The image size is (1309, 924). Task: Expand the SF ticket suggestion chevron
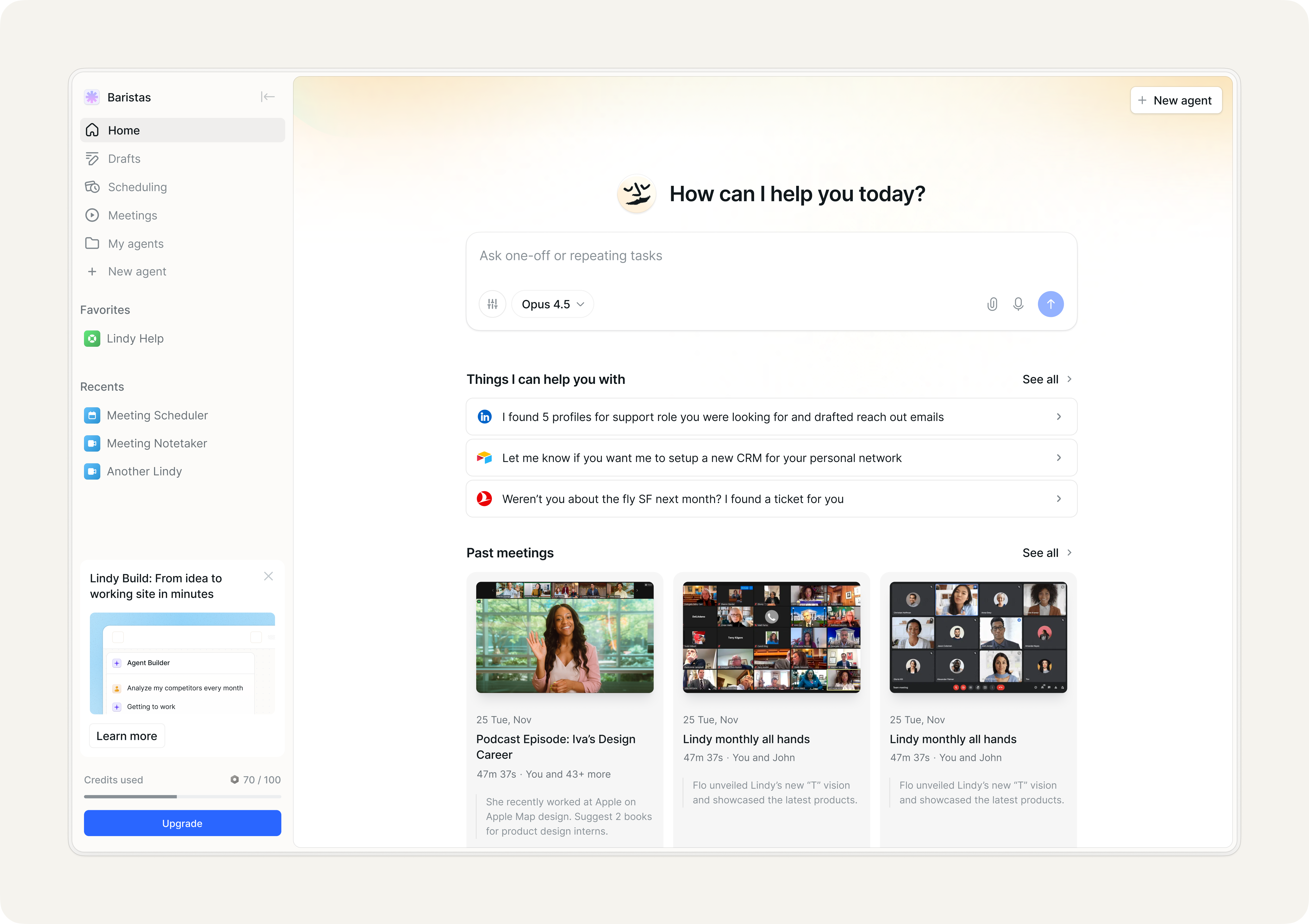(1059, 499)
